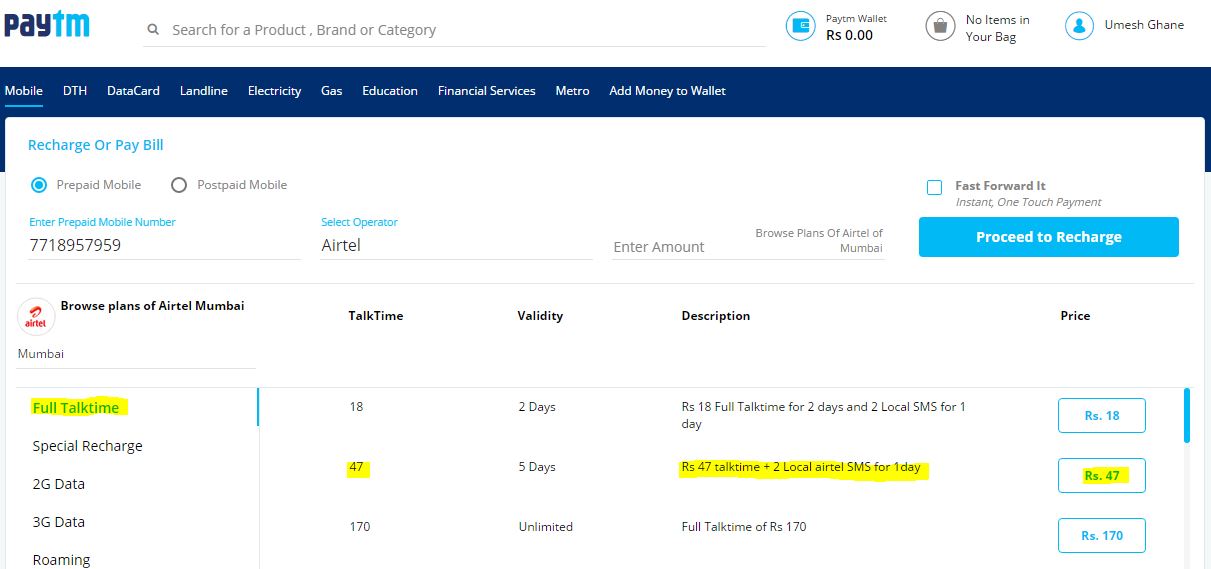Click the Airtel operator logo

click(35, 317)
